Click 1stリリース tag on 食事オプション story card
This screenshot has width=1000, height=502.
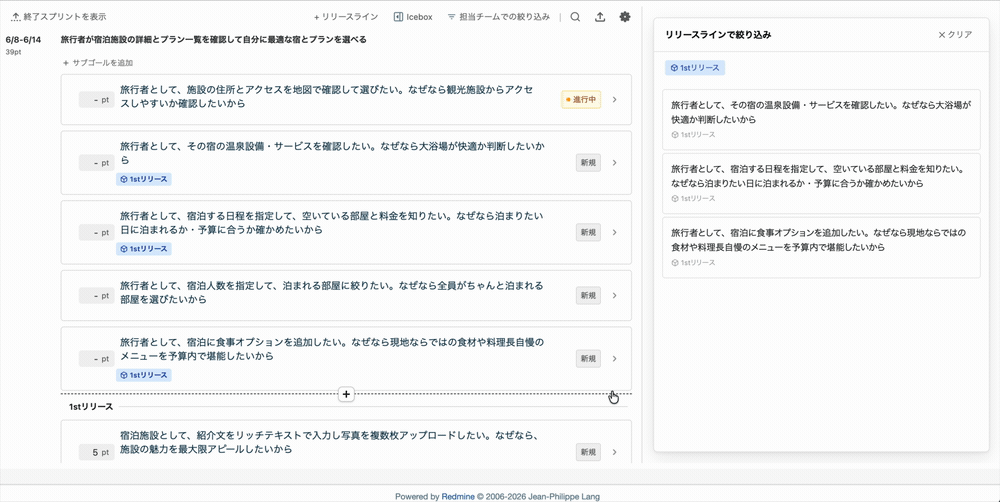144,375
